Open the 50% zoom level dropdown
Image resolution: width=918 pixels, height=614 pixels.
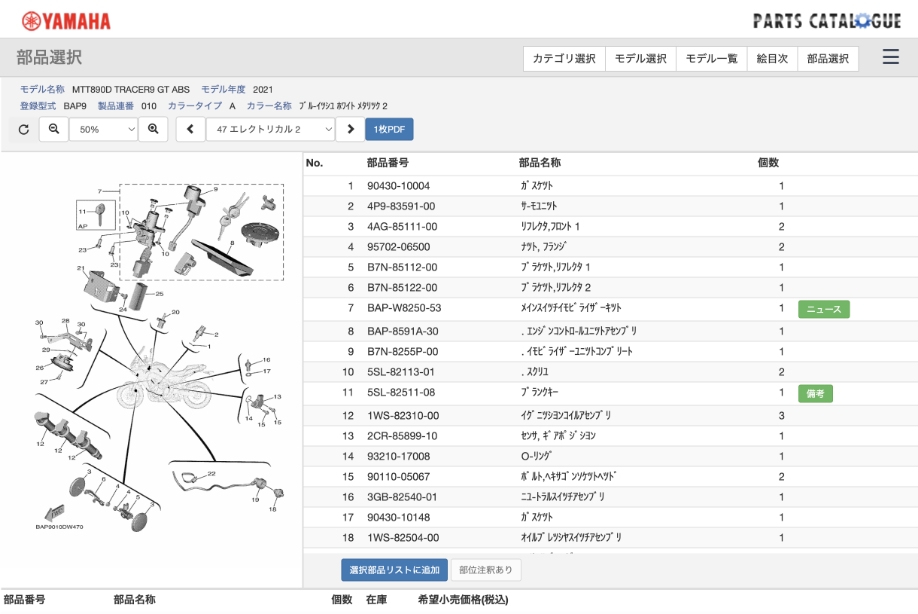[104, 129]
